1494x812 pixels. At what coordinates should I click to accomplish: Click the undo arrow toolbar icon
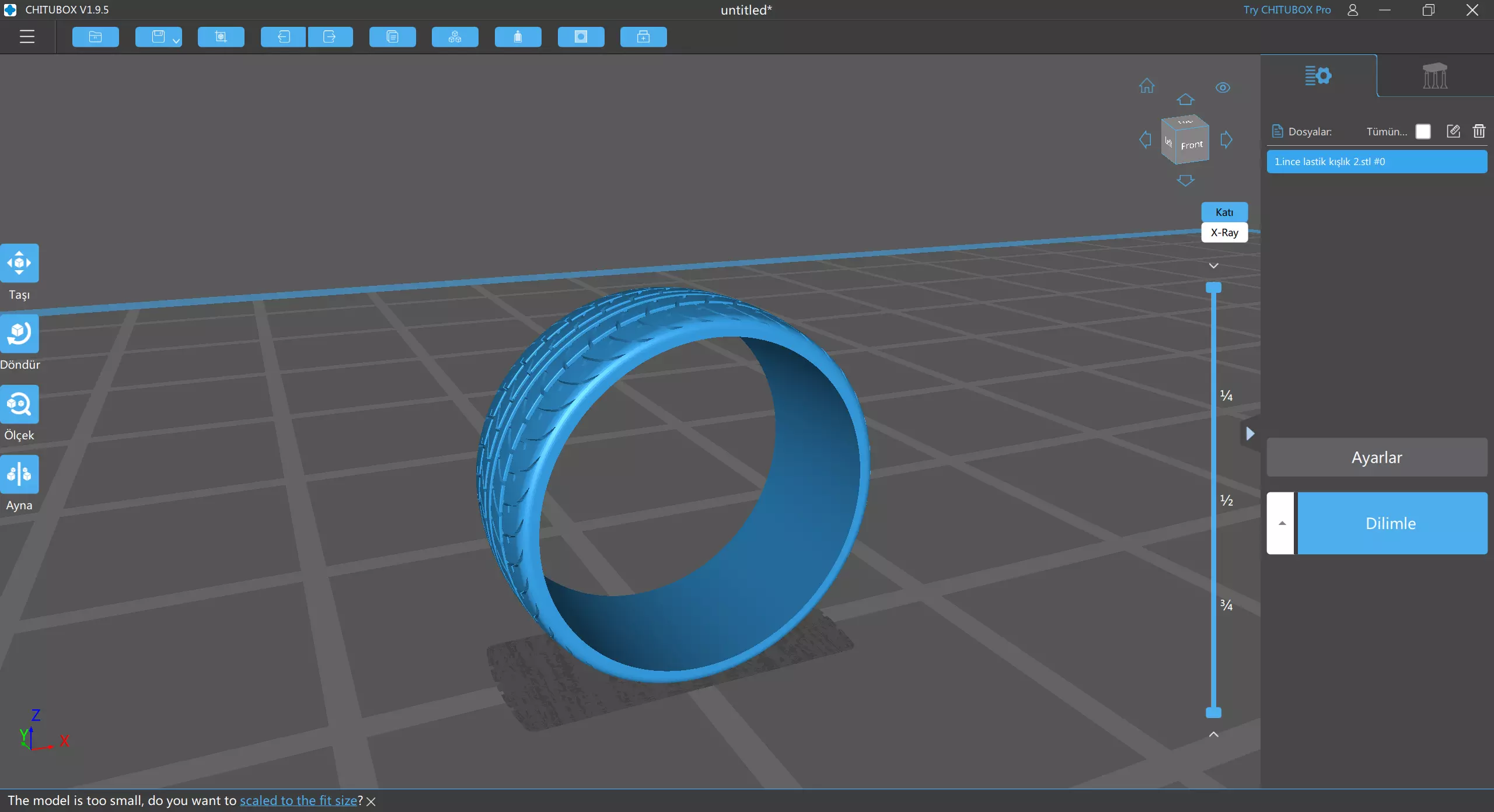coord(284,37)
